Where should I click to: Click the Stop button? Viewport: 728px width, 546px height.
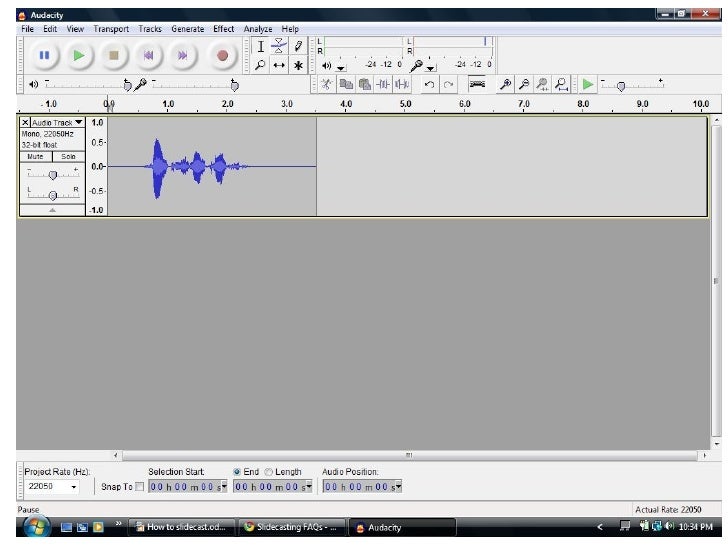click(x=114, y=56)
